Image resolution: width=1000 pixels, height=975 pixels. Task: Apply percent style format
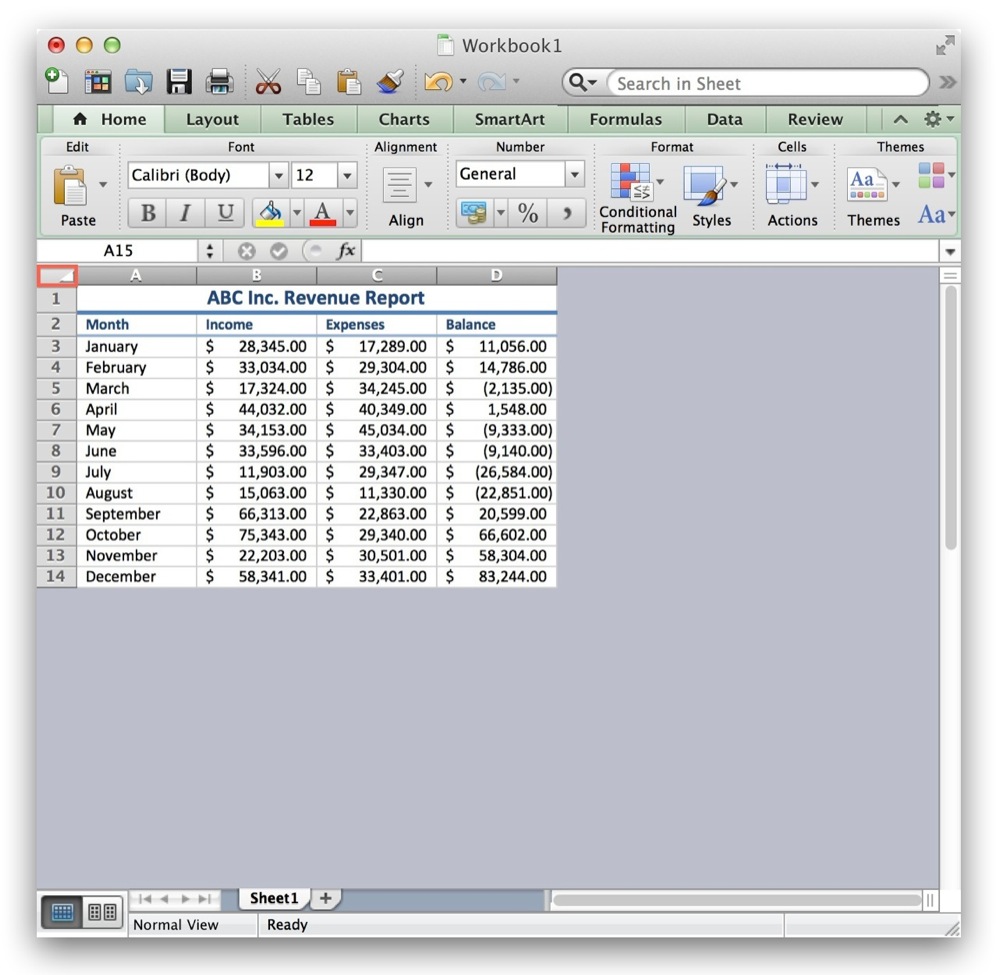coord(528,212)
